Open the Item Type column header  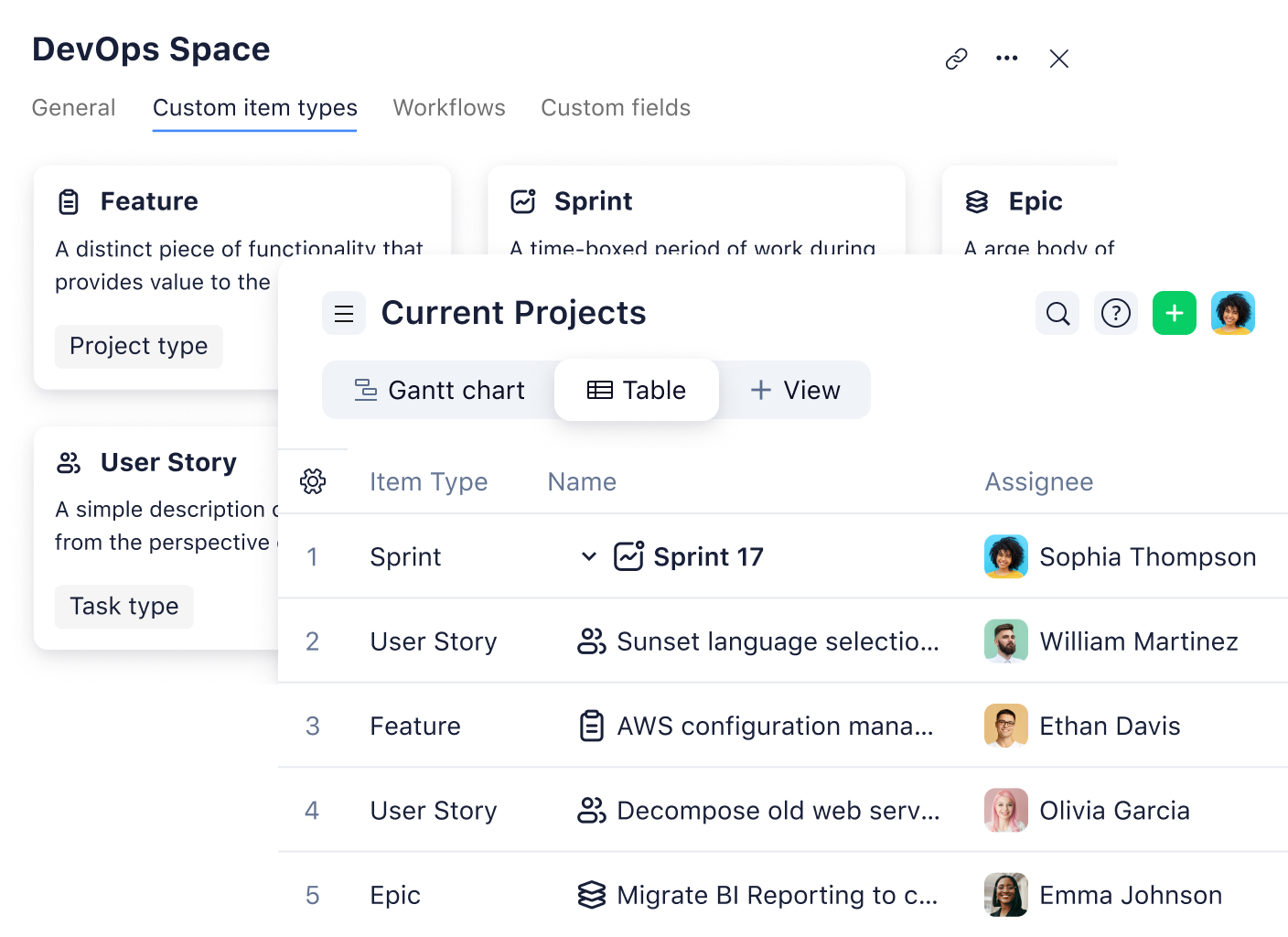click(428, 481)
